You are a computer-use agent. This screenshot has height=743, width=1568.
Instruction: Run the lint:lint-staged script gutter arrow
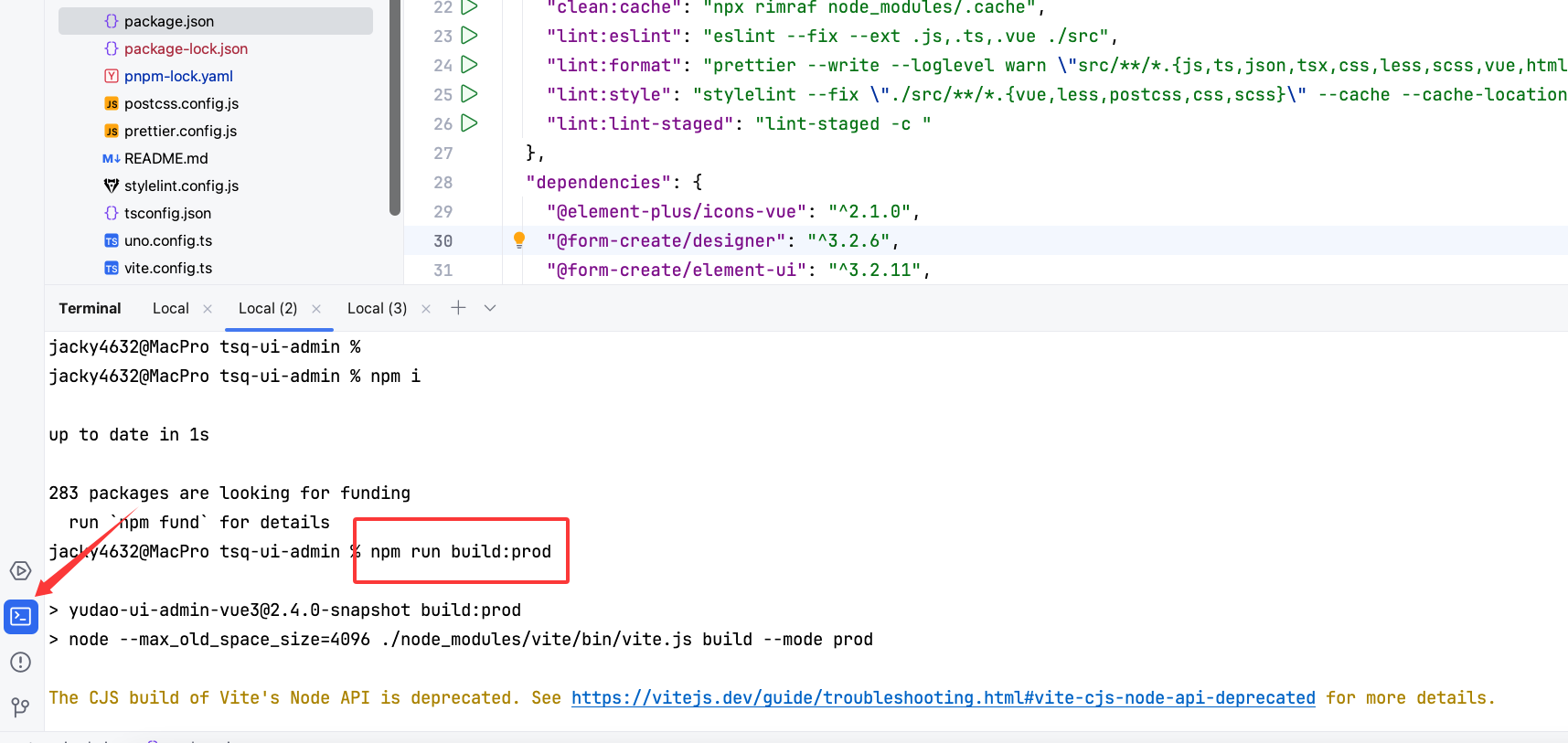click(469, 123)
